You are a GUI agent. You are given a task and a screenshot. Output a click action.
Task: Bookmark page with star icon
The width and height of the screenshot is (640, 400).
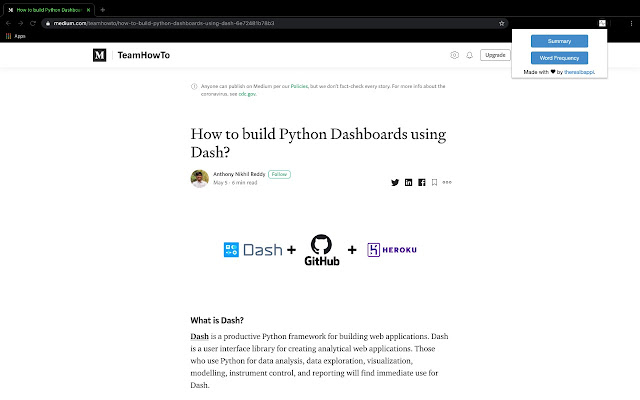click(502, 23)
